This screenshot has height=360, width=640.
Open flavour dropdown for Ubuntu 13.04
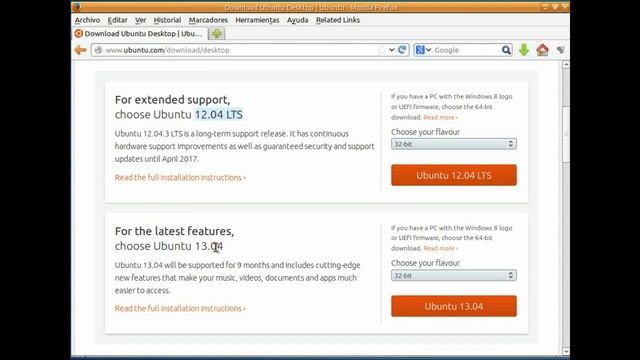pyautogui.click(x=453, y=276)
